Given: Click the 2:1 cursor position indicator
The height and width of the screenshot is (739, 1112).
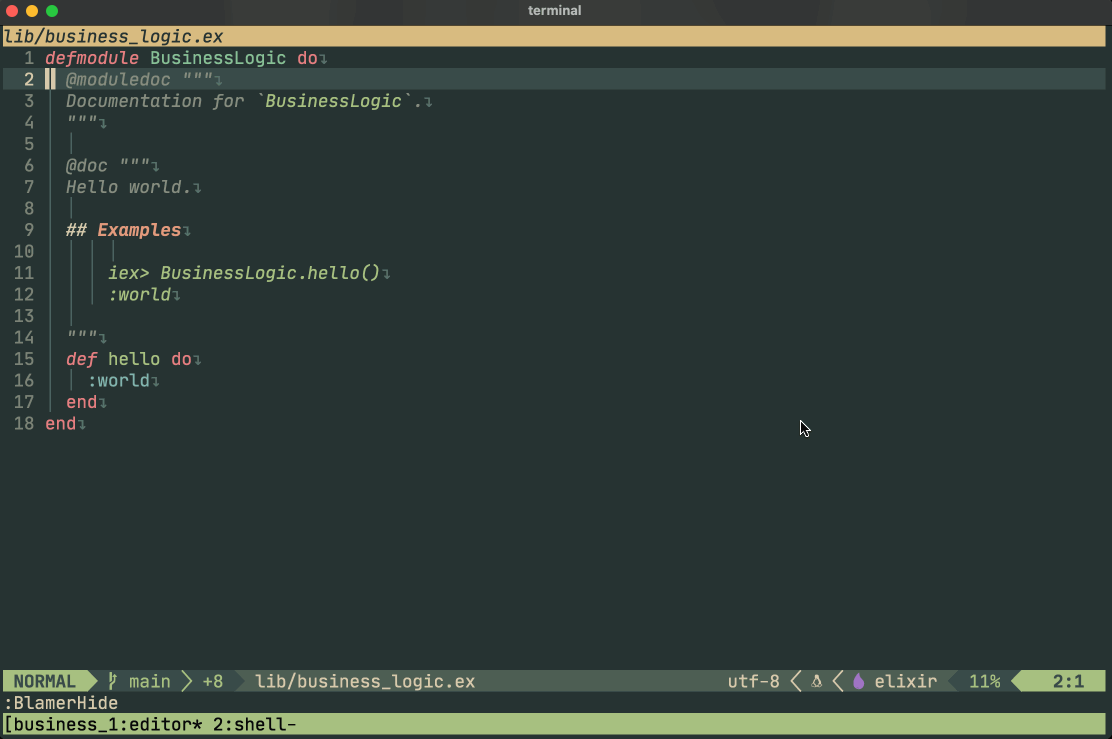Looking at the screenshot, I should pyautogui.click(x=1068, y=682).
